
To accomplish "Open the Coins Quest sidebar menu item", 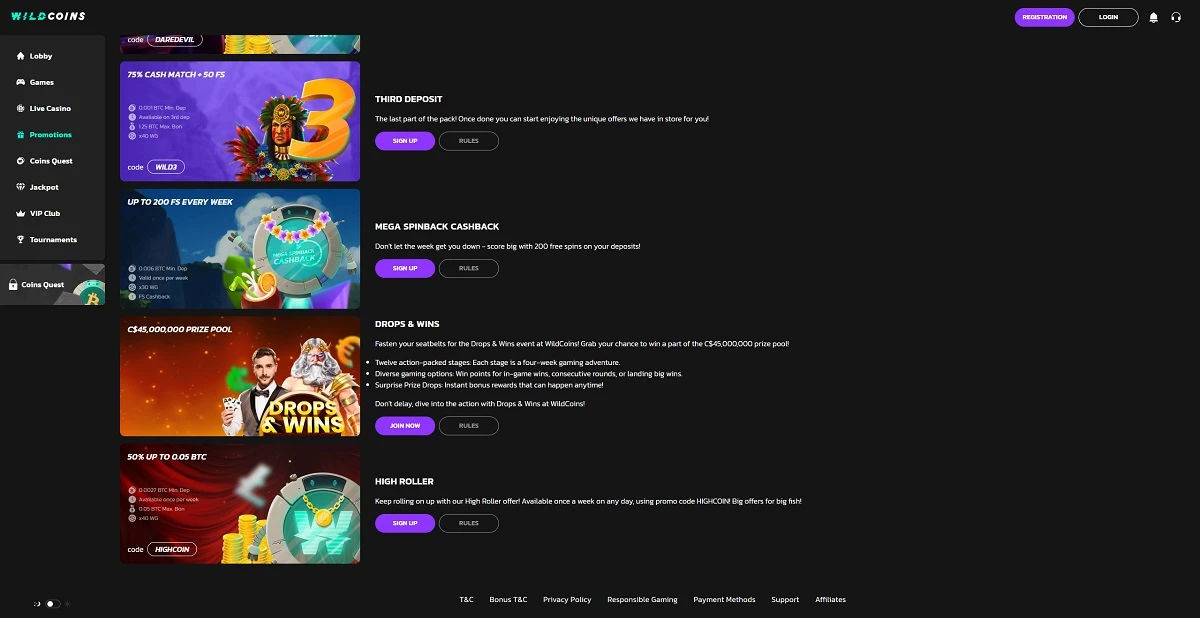I will click(x=52, y=161).
